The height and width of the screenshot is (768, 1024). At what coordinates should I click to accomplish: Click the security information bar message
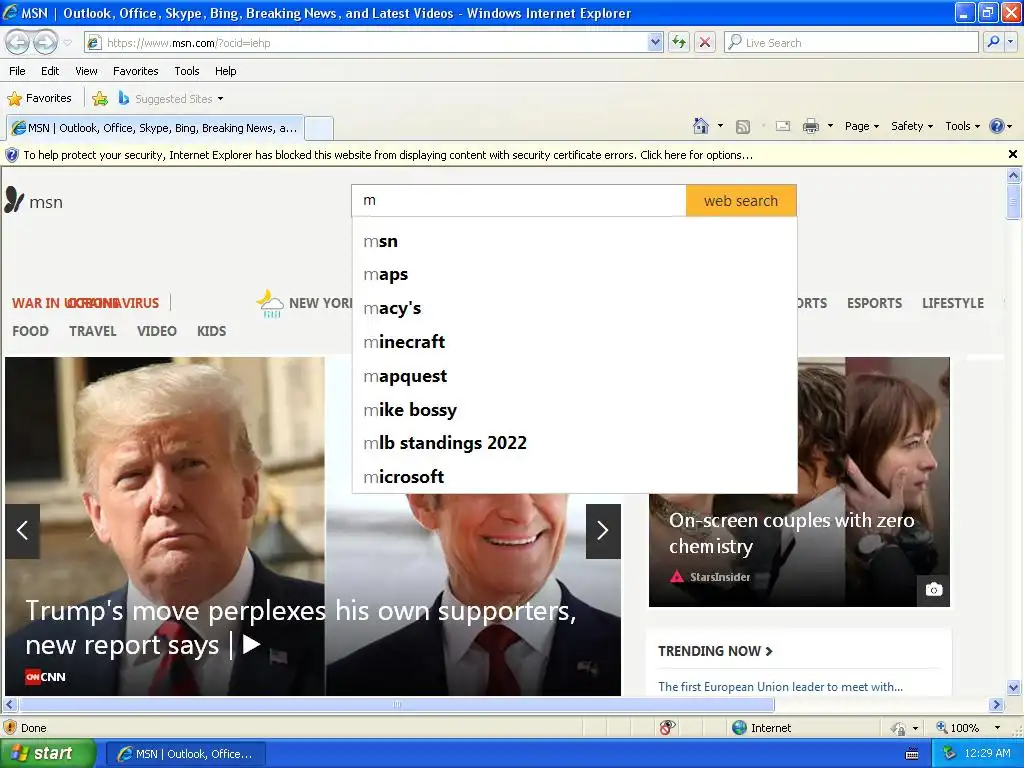[388, 155]
